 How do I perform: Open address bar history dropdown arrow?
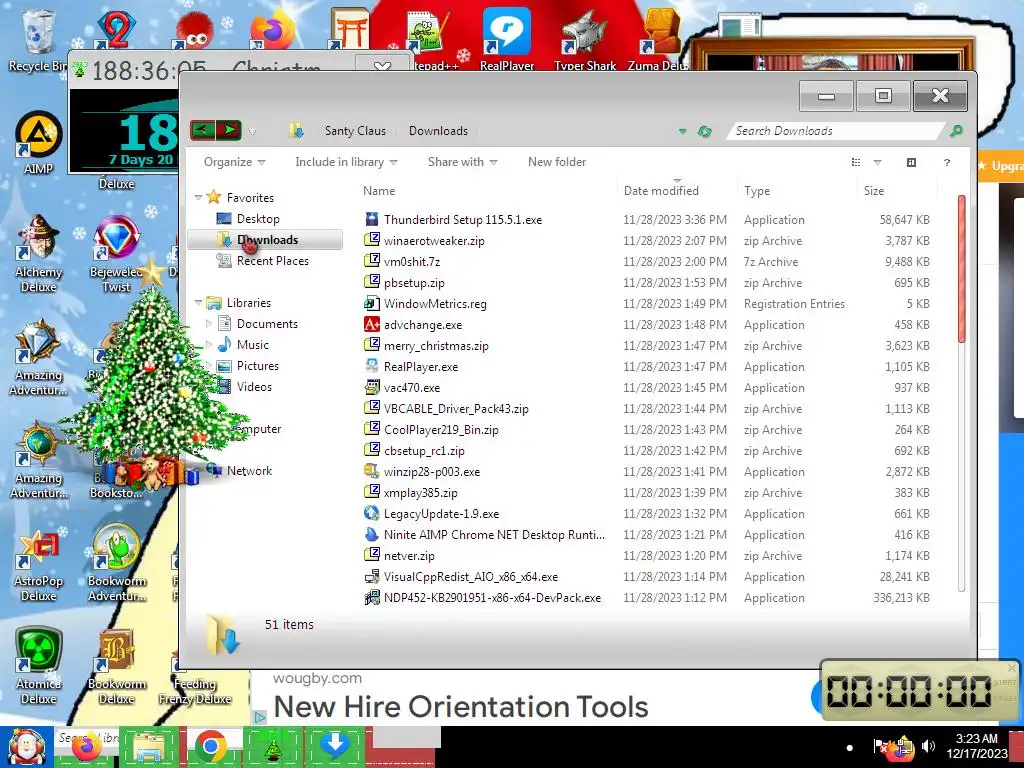(x=682, y=131)
